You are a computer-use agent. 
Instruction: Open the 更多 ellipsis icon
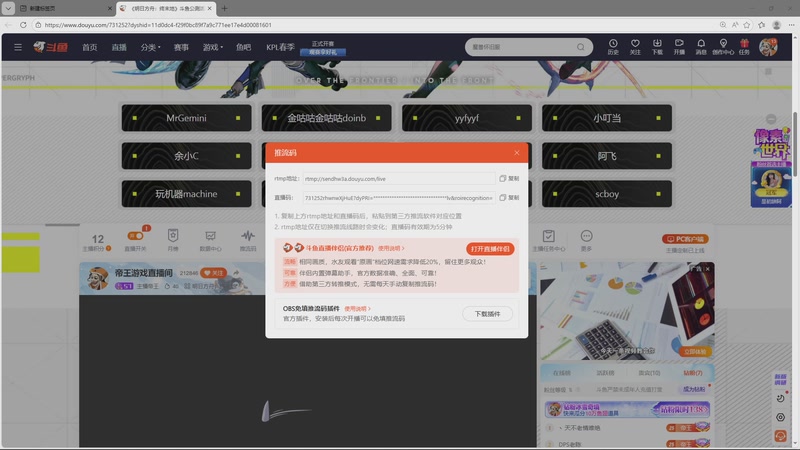586,236
